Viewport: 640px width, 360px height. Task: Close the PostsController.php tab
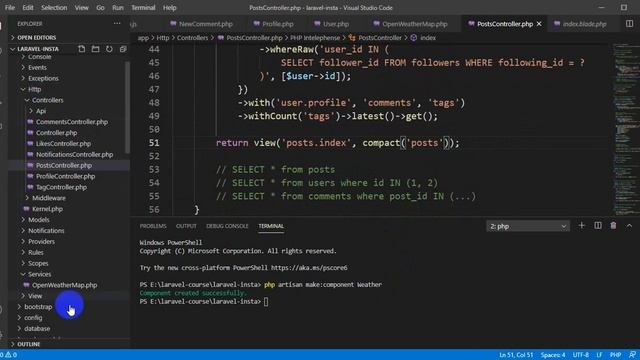(539, 24)
